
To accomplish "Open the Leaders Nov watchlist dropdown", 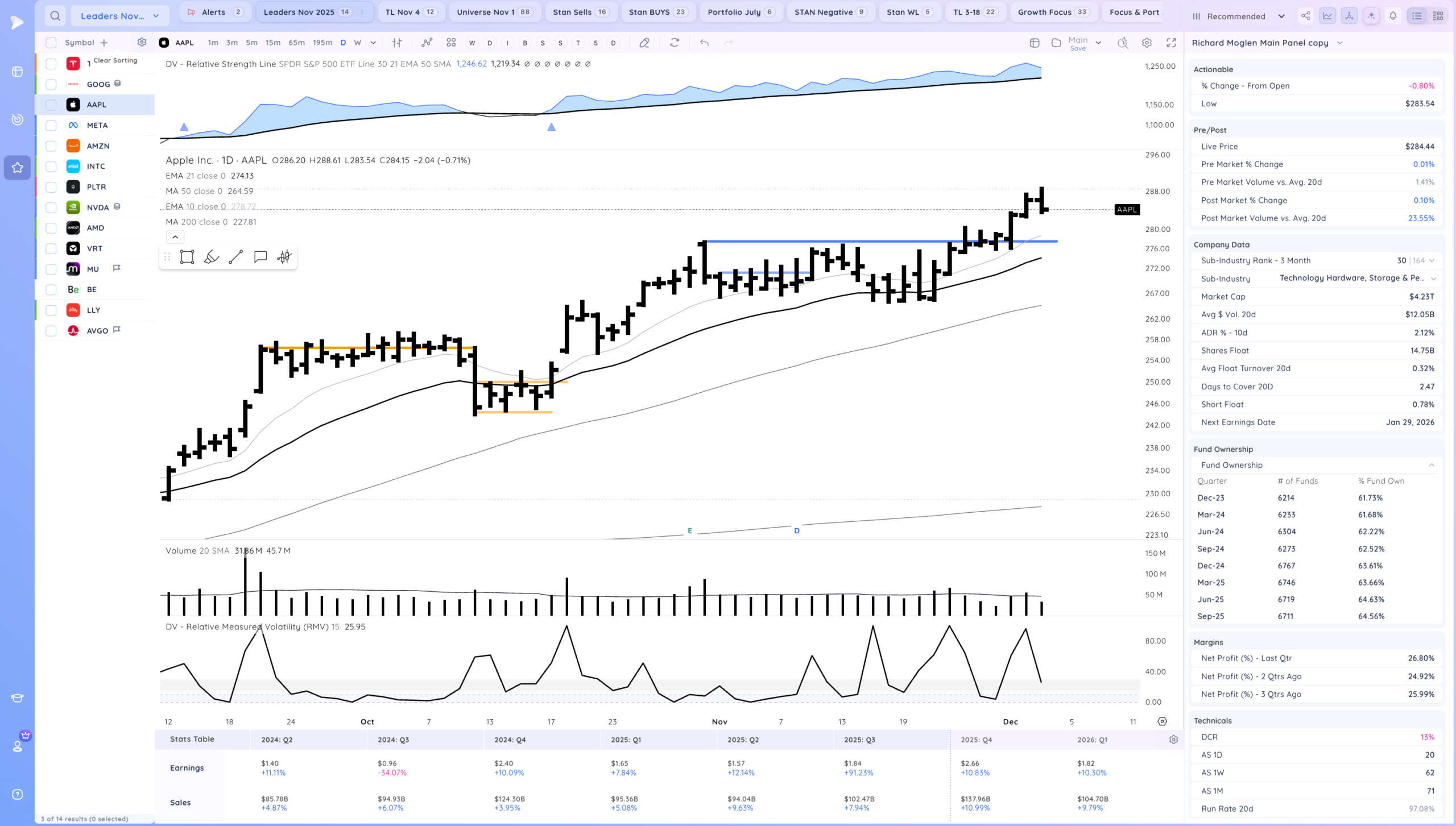I will tap(119, 16).
